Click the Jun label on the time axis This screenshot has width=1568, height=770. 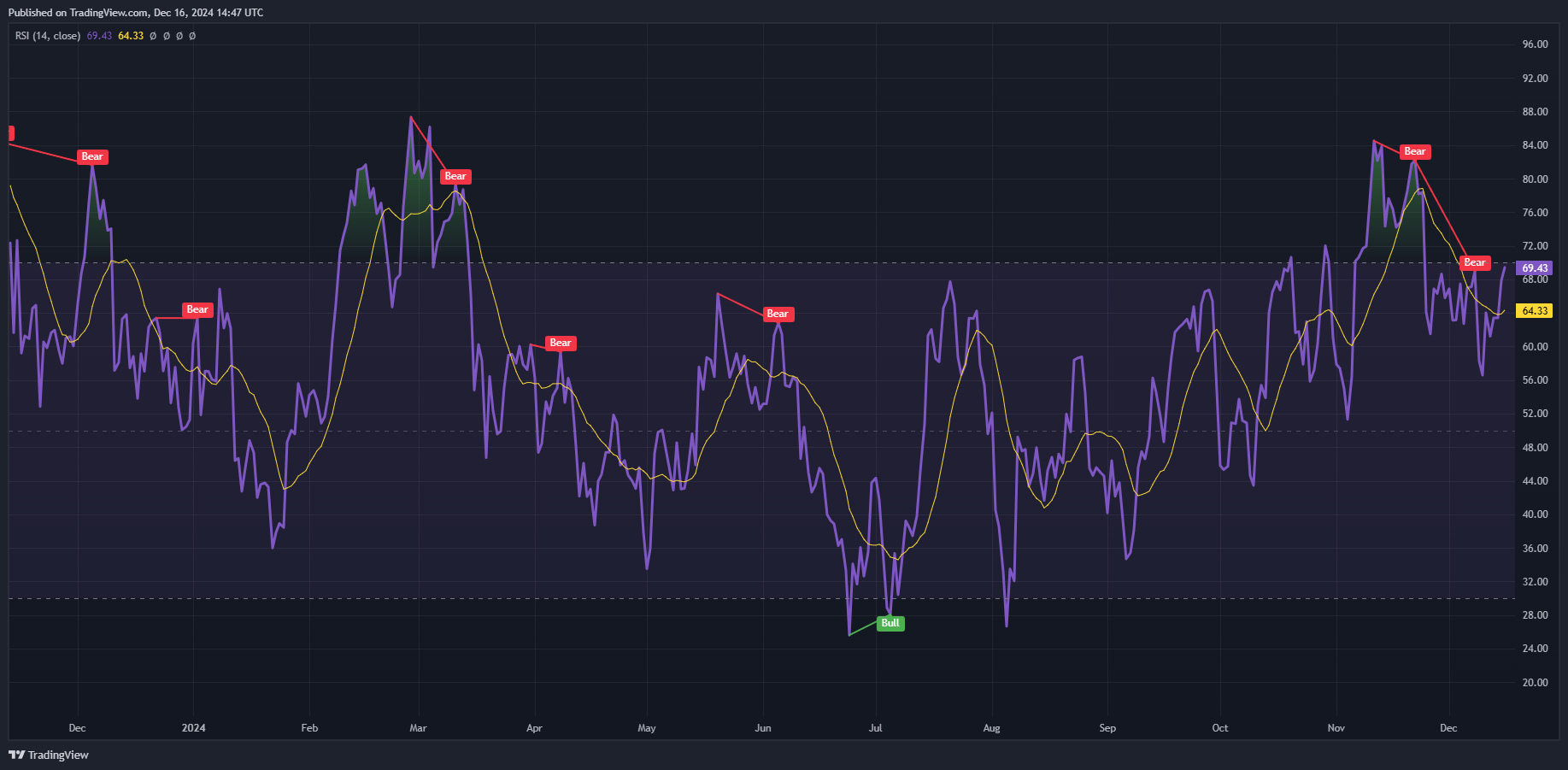[763, 728]
